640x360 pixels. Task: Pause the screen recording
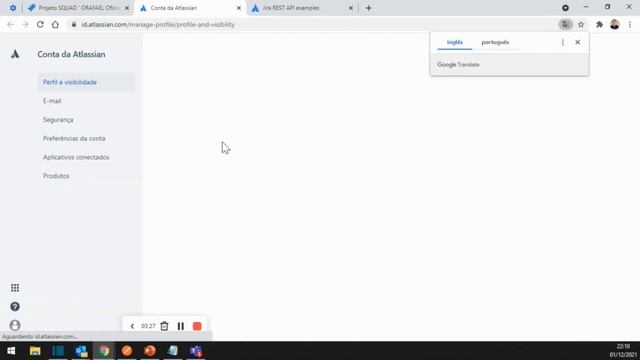(x=180, y=326)
